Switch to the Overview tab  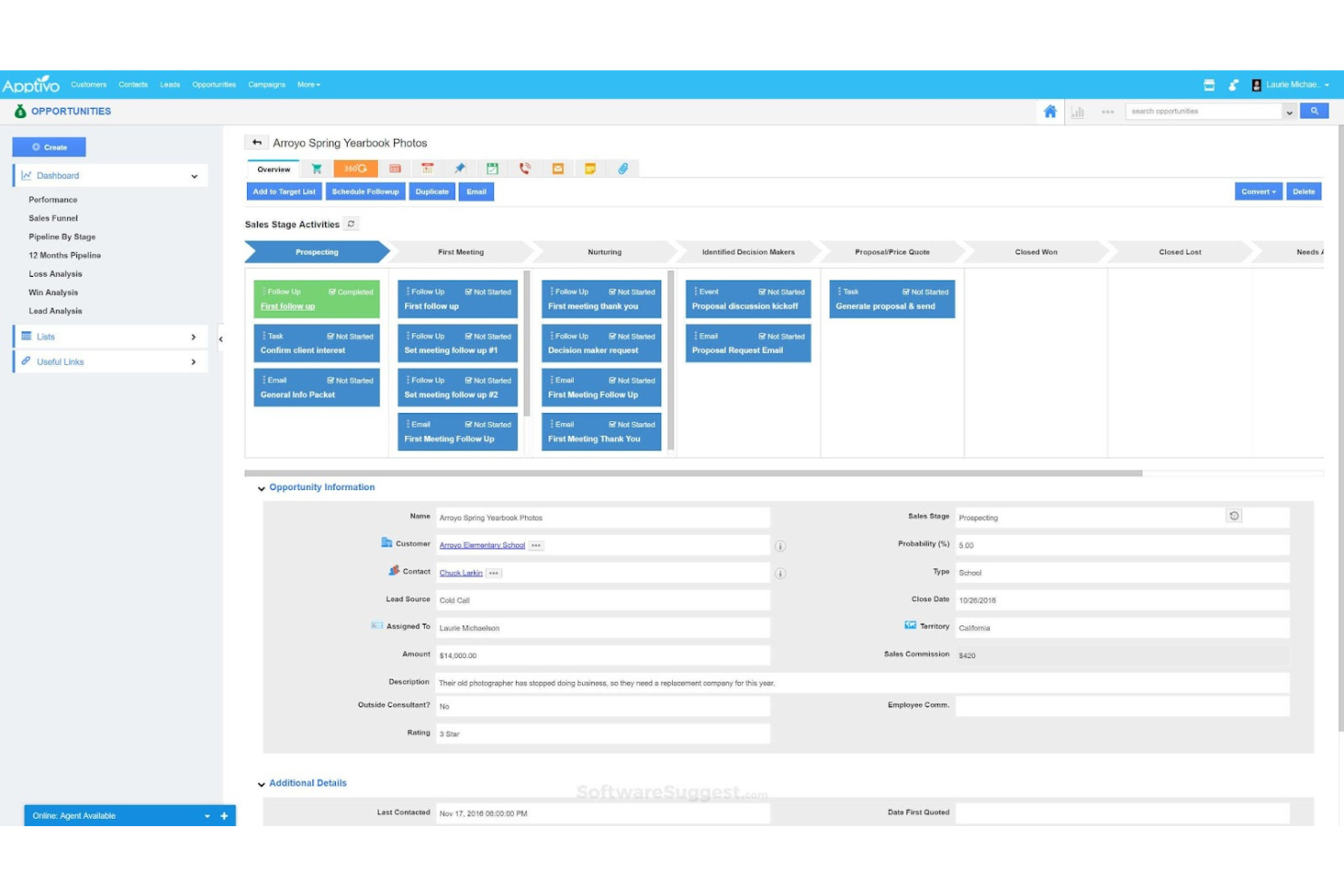pos(272,169)
